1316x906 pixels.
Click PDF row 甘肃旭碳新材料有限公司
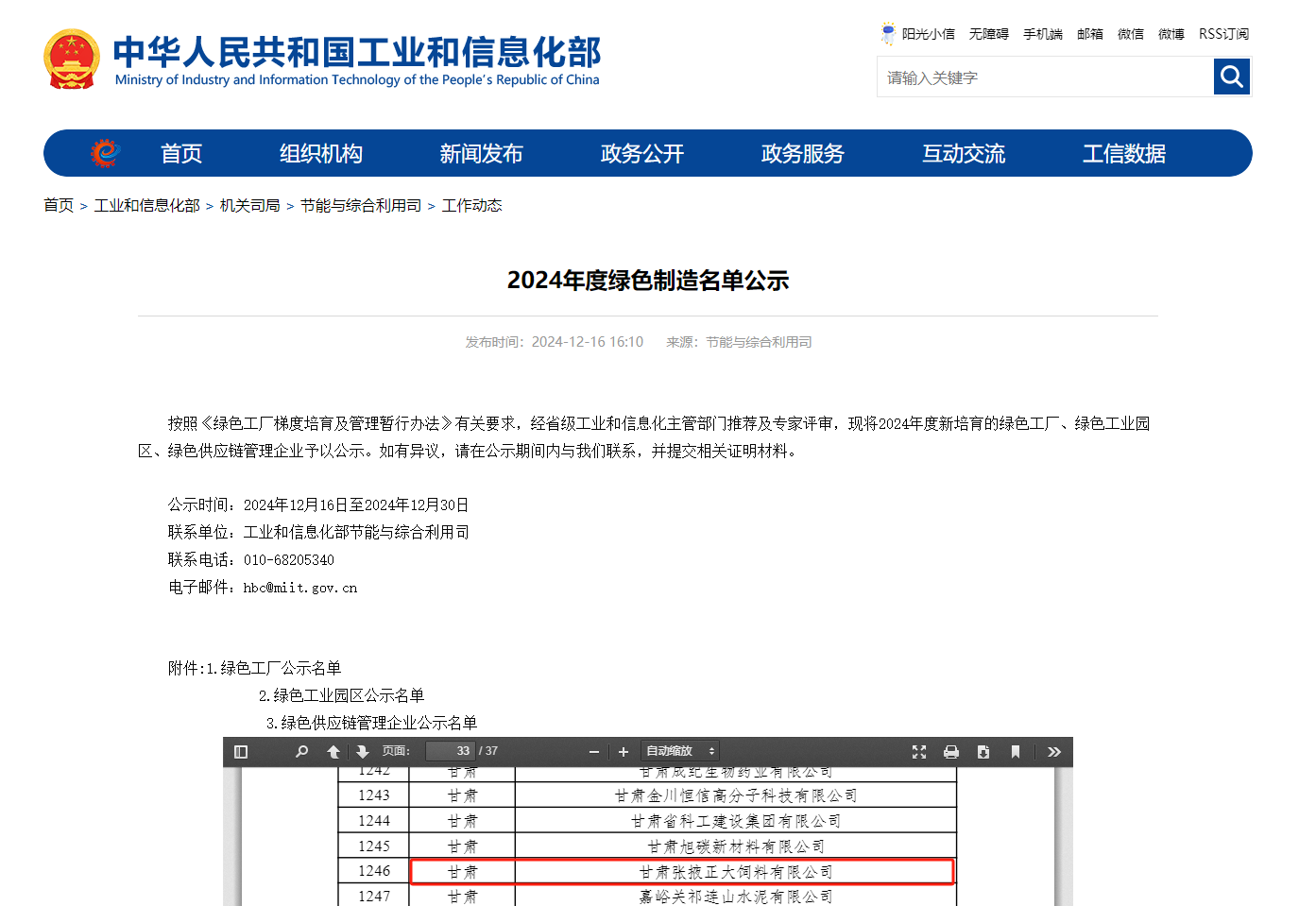(x=736, y=846)
